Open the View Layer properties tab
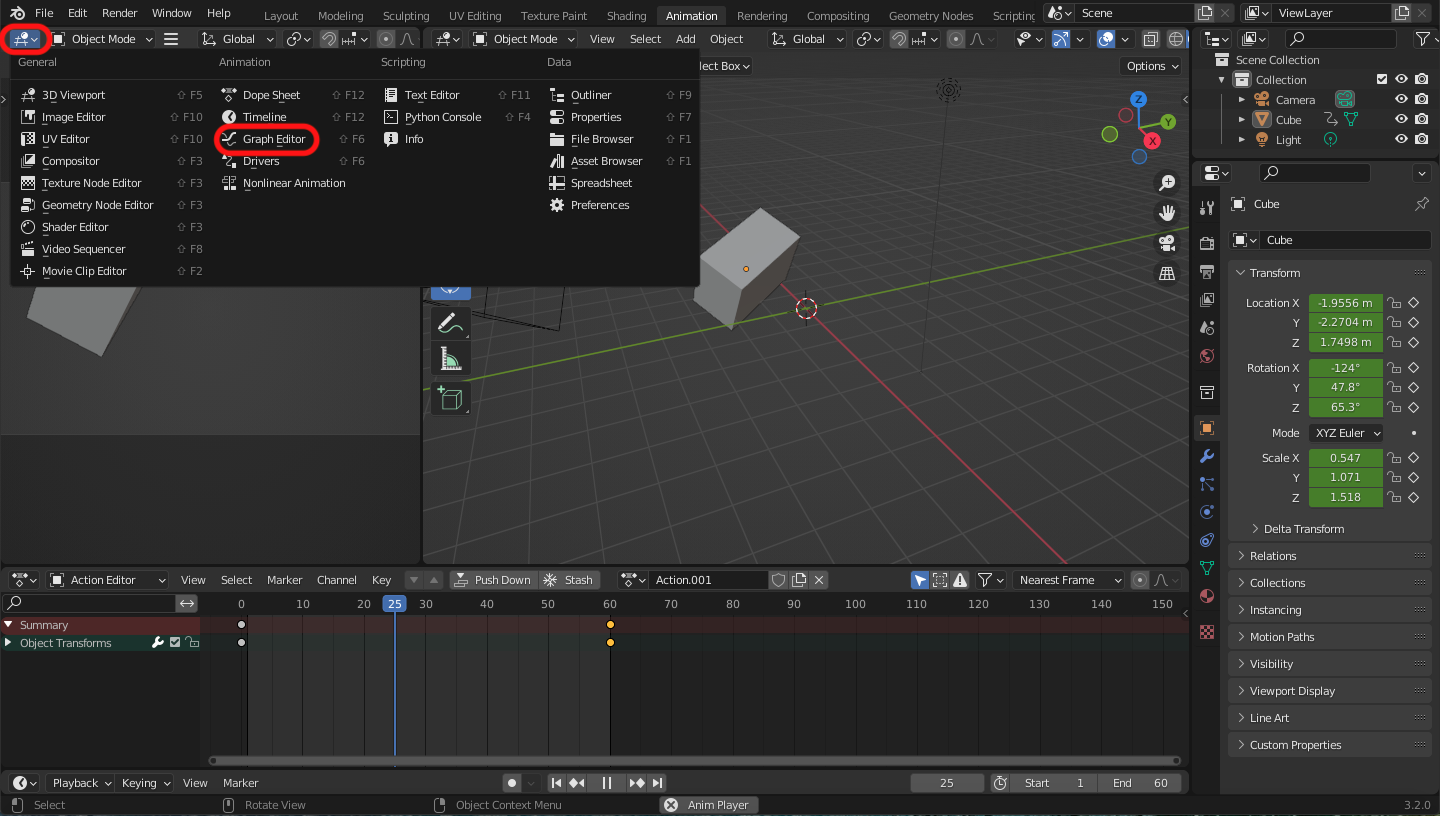Image resolution: width=1440 pixels, height=816 pixels. [1207, 299]
